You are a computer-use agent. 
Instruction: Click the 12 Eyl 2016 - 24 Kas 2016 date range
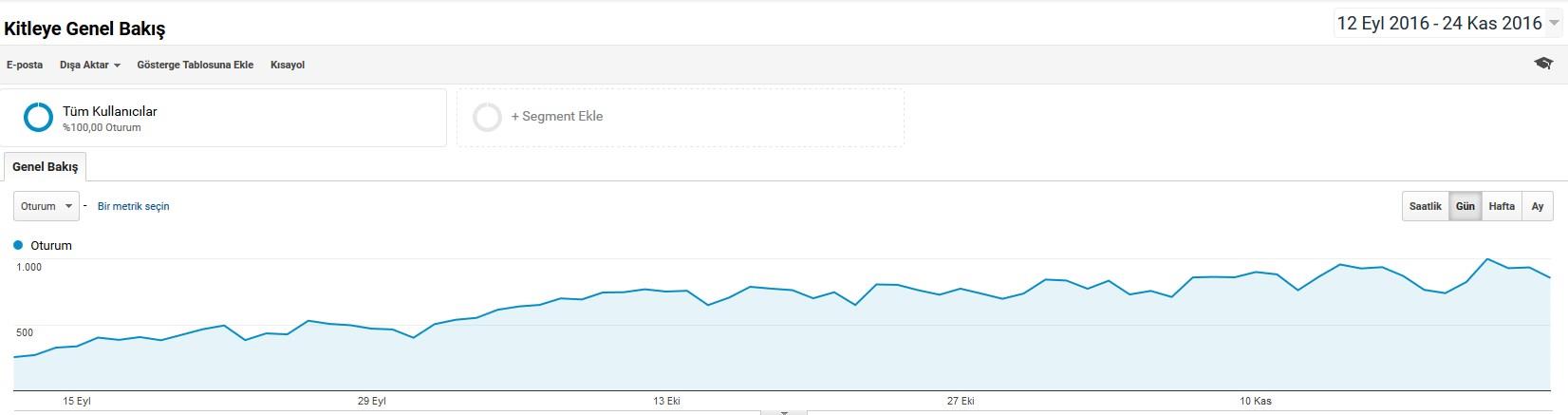pyautogui.click(x=1439, y=24)
